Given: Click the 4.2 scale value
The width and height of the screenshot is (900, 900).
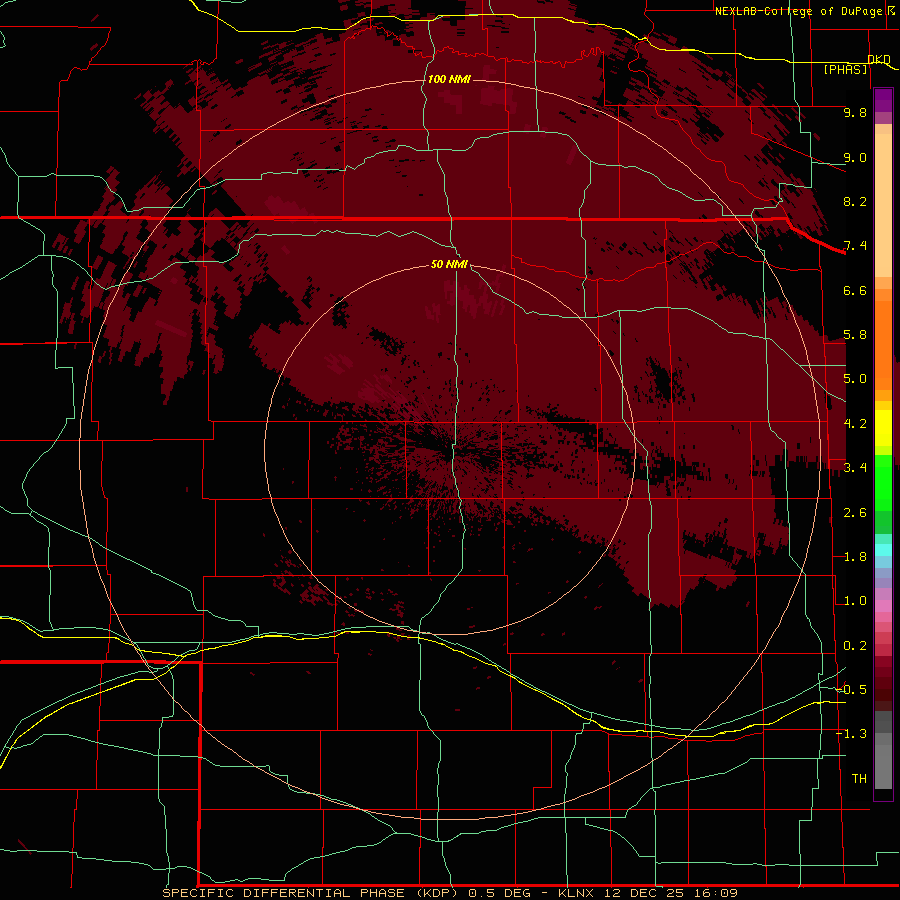Looking at the screenshot, I should tap(855, 424).
